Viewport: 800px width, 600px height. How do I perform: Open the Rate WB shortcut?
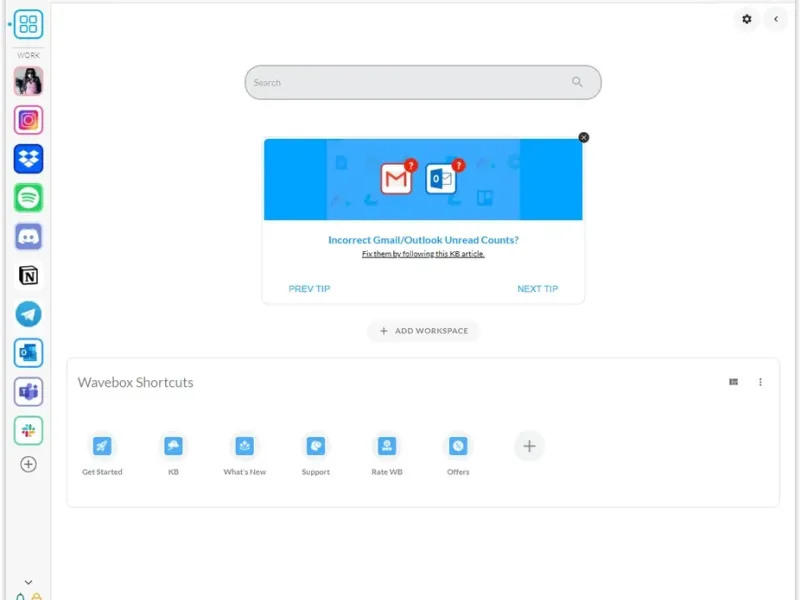click(387, 454)
